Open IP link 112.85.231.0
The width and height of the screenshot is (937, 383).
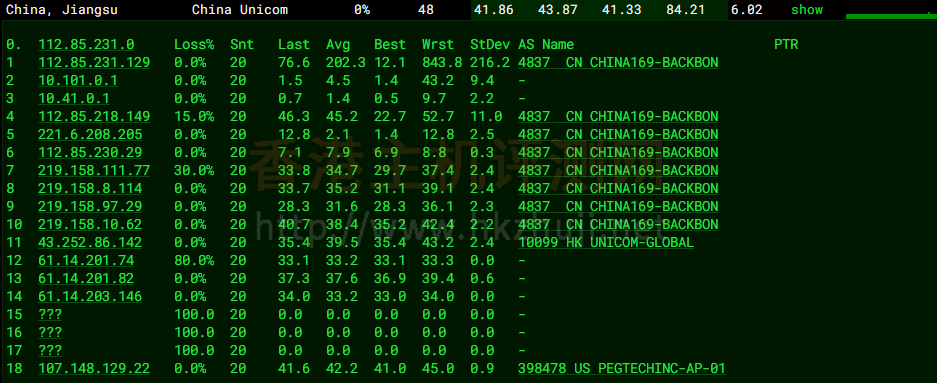click(86, 44)
